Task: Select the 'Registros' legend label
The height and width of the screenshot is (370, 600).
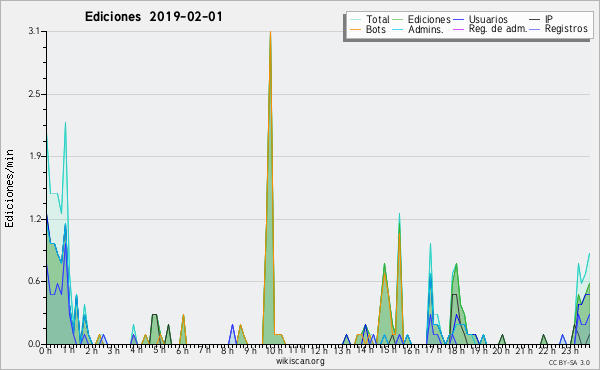Action: pos(566,29)
